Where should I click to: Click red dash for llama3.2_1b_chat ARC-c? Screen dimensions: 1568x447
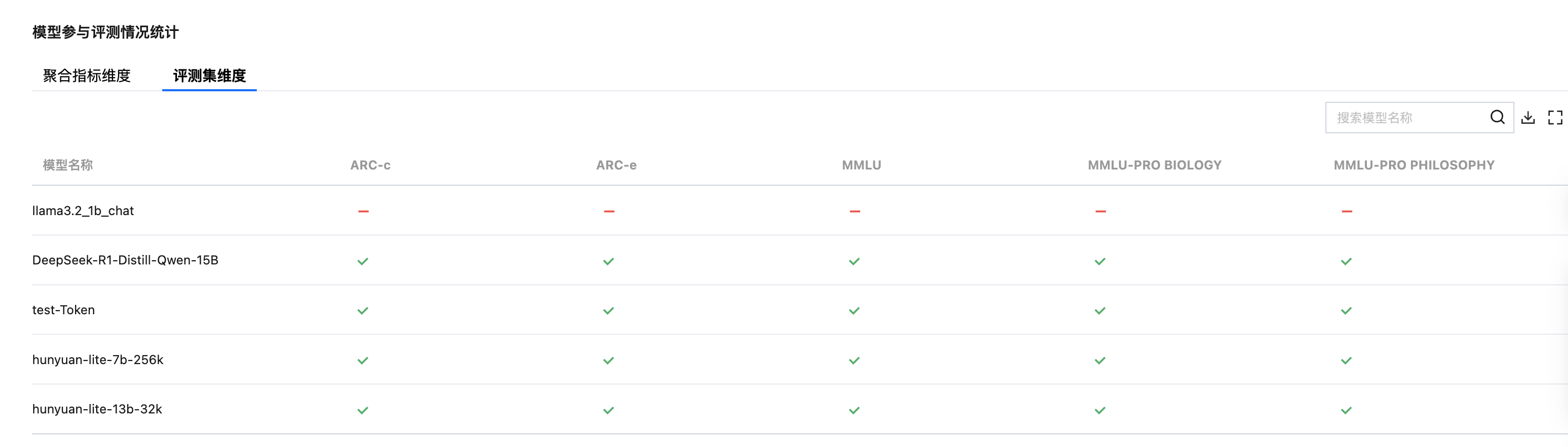(x=363, y=211)
